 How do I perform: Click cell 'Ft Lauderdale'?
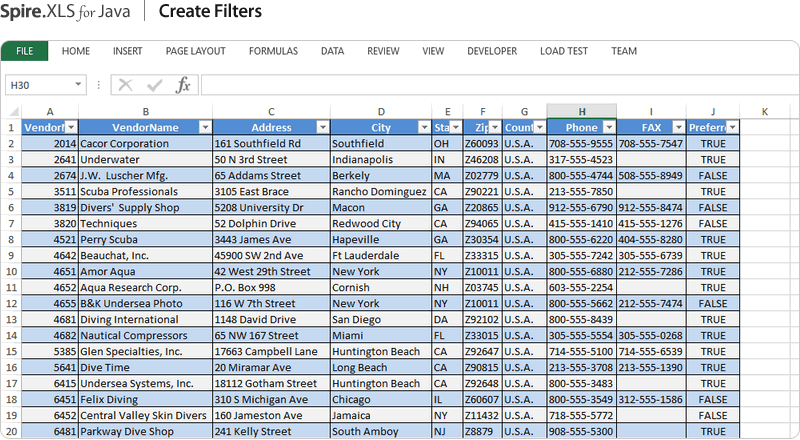click(x=381, y=255)
